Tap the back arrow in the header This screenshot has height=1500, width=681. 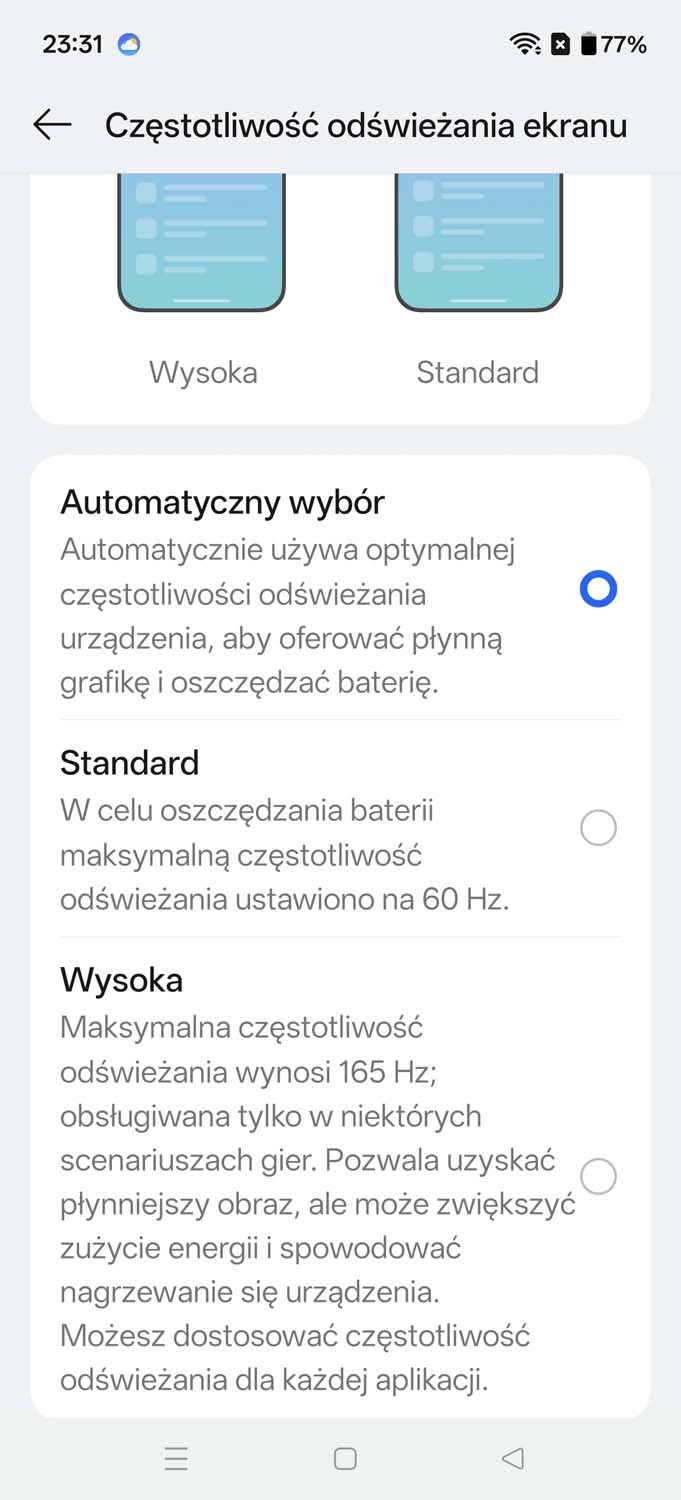[x=52, y=124]
